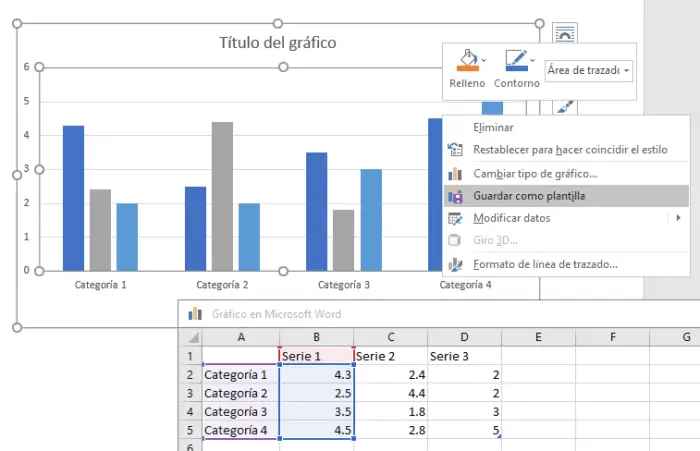This screenshot has width=700, height=451.
Task: Click the cell containing 4.4
Action: [x=391, y=393]
